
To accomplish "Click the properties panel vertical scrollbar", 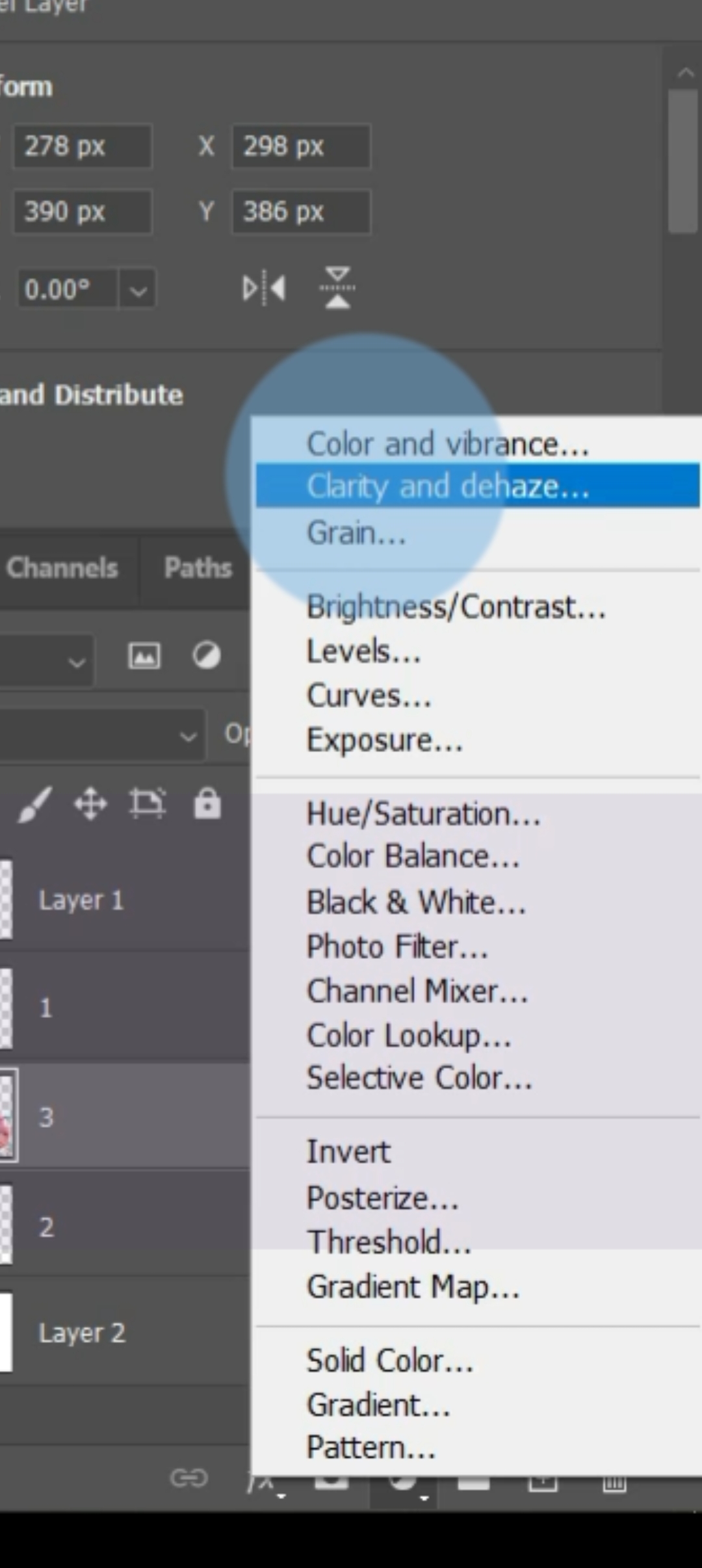I will pos(682,161).
